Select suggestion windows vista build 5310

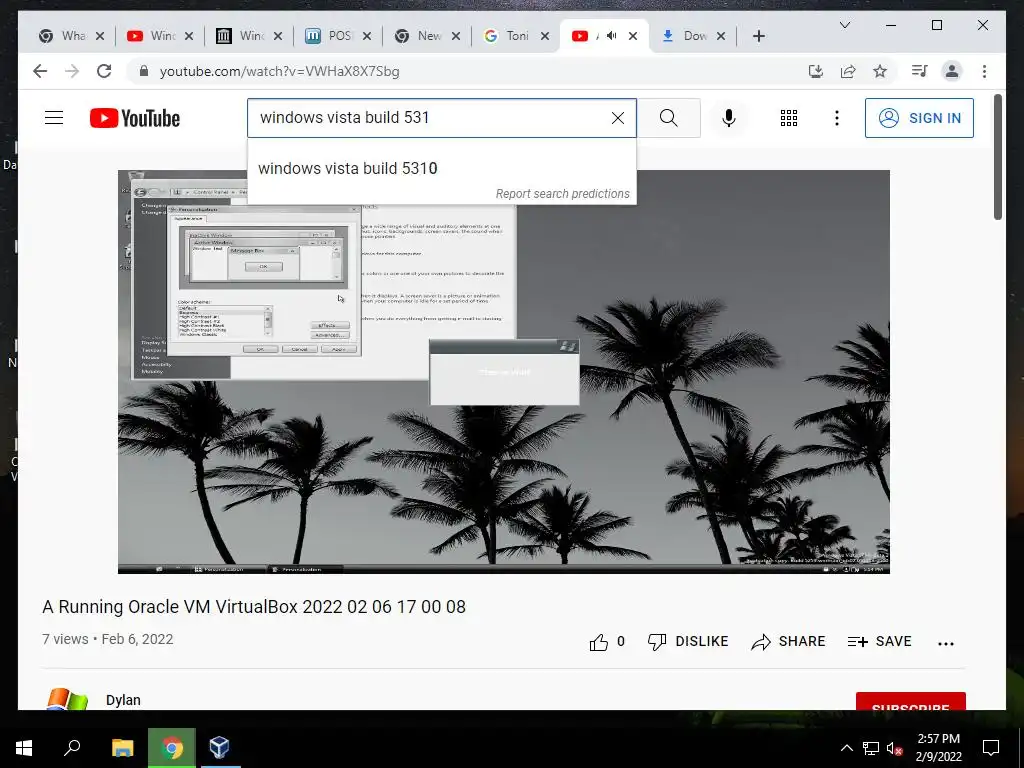pos(441,168)
